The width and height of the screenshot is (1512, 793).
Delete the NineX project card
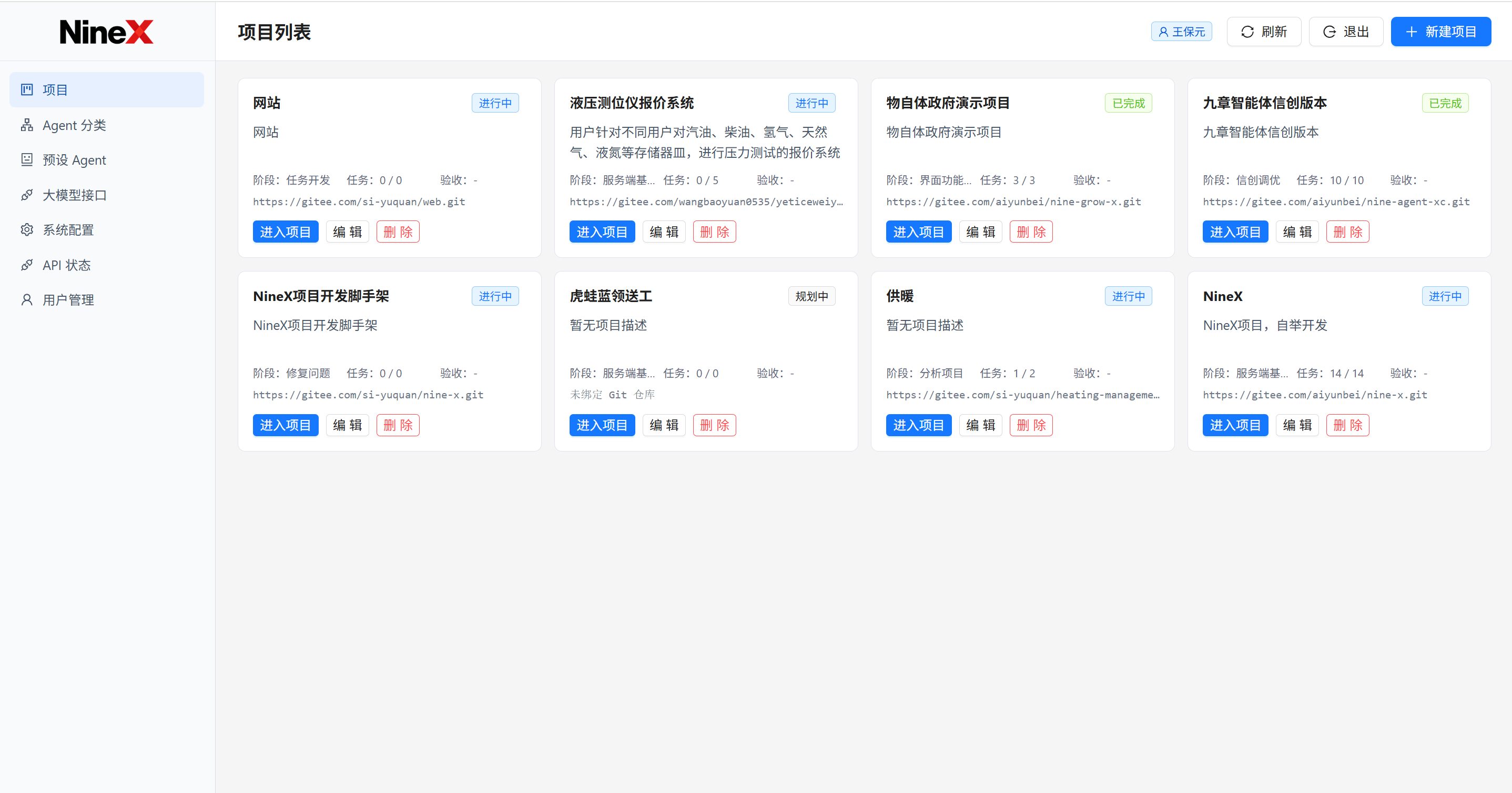coord(1347,425)
